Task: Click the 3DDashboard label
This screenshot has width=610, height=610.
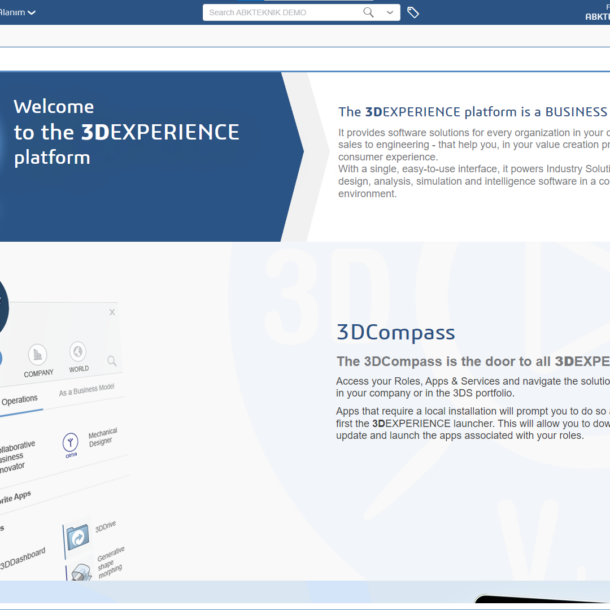Action: tap(23, 558)
